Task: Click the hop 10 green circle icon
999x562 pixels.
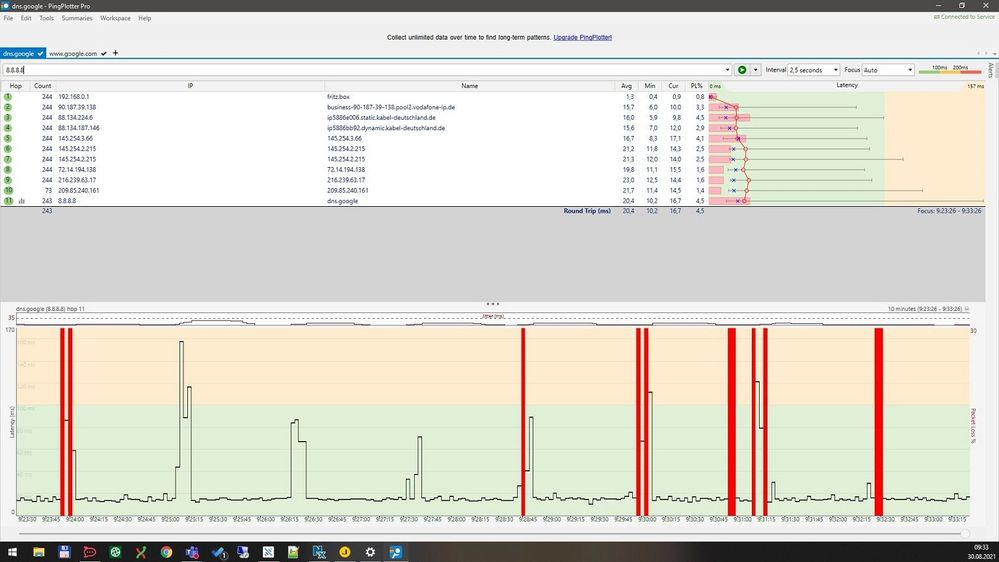Action: point(8,191)
